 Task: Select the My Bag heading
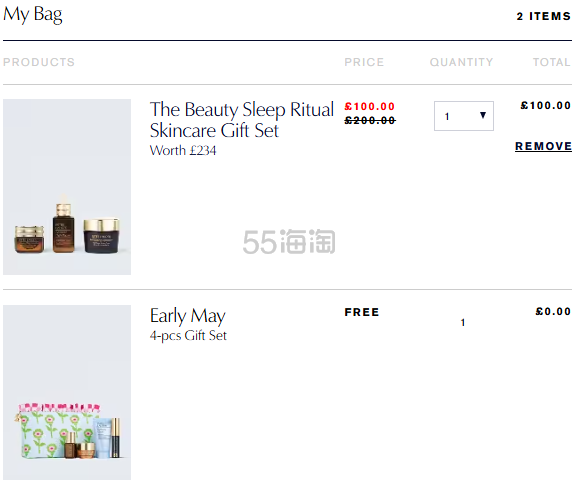pos(33,15)
